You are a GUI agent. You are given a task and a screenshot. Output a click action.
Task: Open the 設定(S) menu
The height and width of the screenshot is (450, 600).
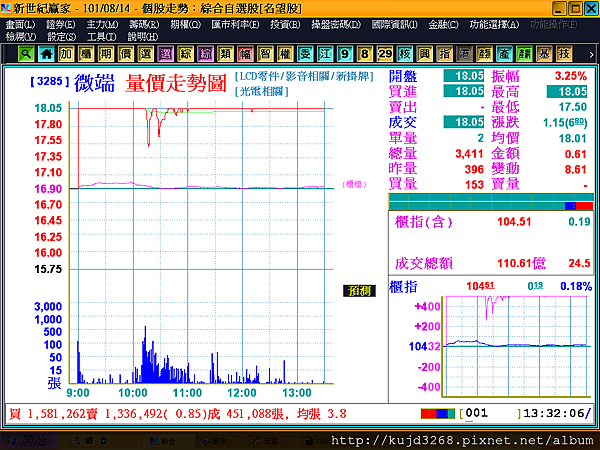pyautogui.click(x=62, y=37)
